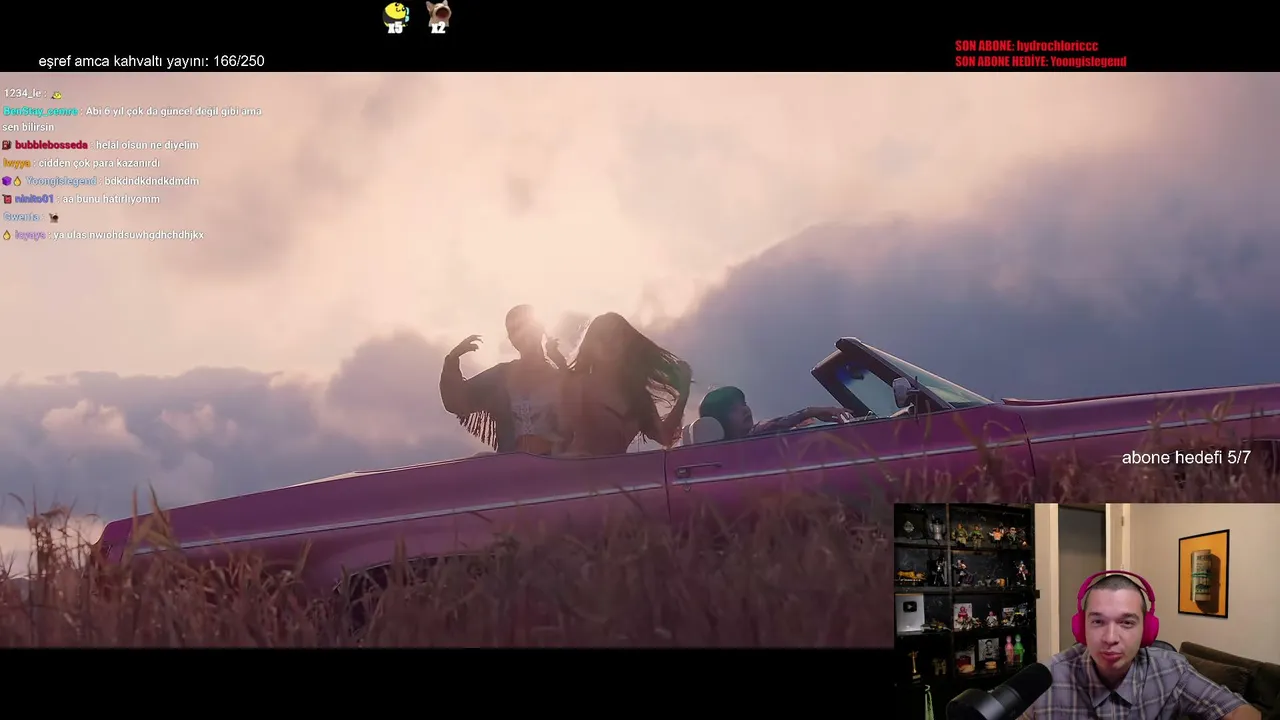Viewport: 1280px width, 720px height.
Task: Click the username ninito01 in chat
Action: pyautogui.click(x=34, y=199)
